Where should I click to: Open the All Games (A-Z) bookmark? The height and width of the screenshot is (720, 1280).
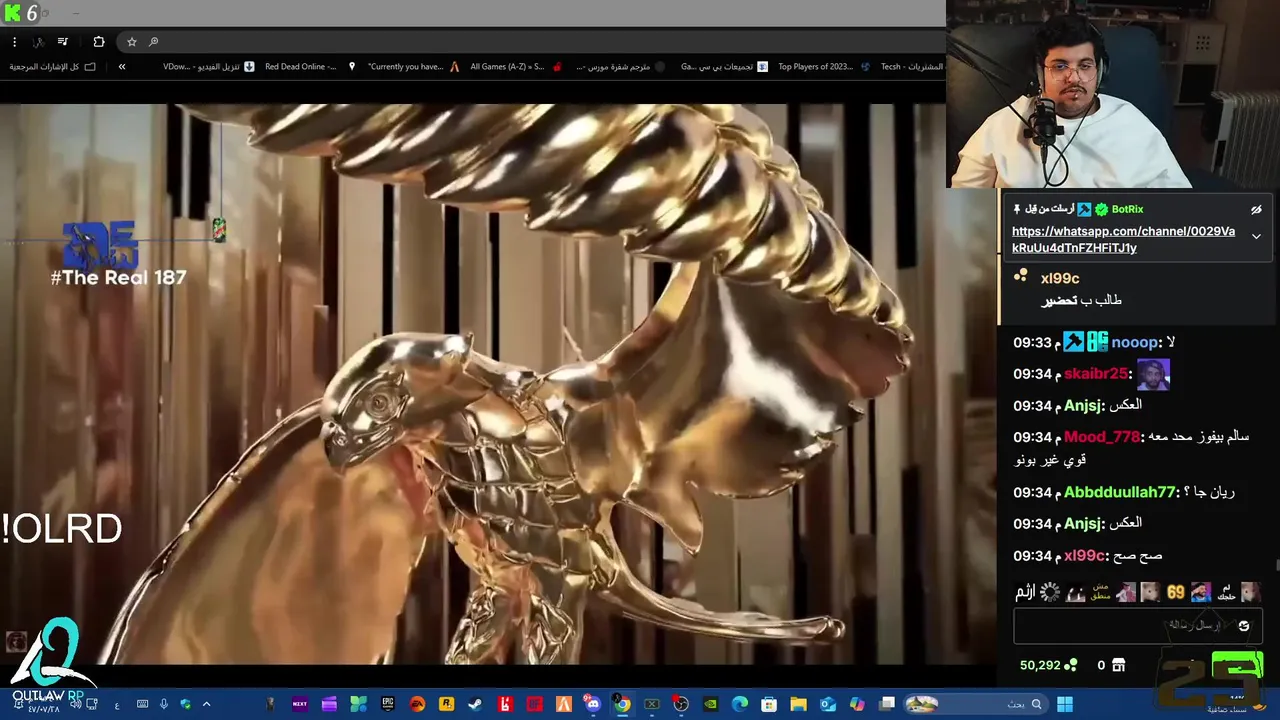pyautogui.click(x=515, y=67)
